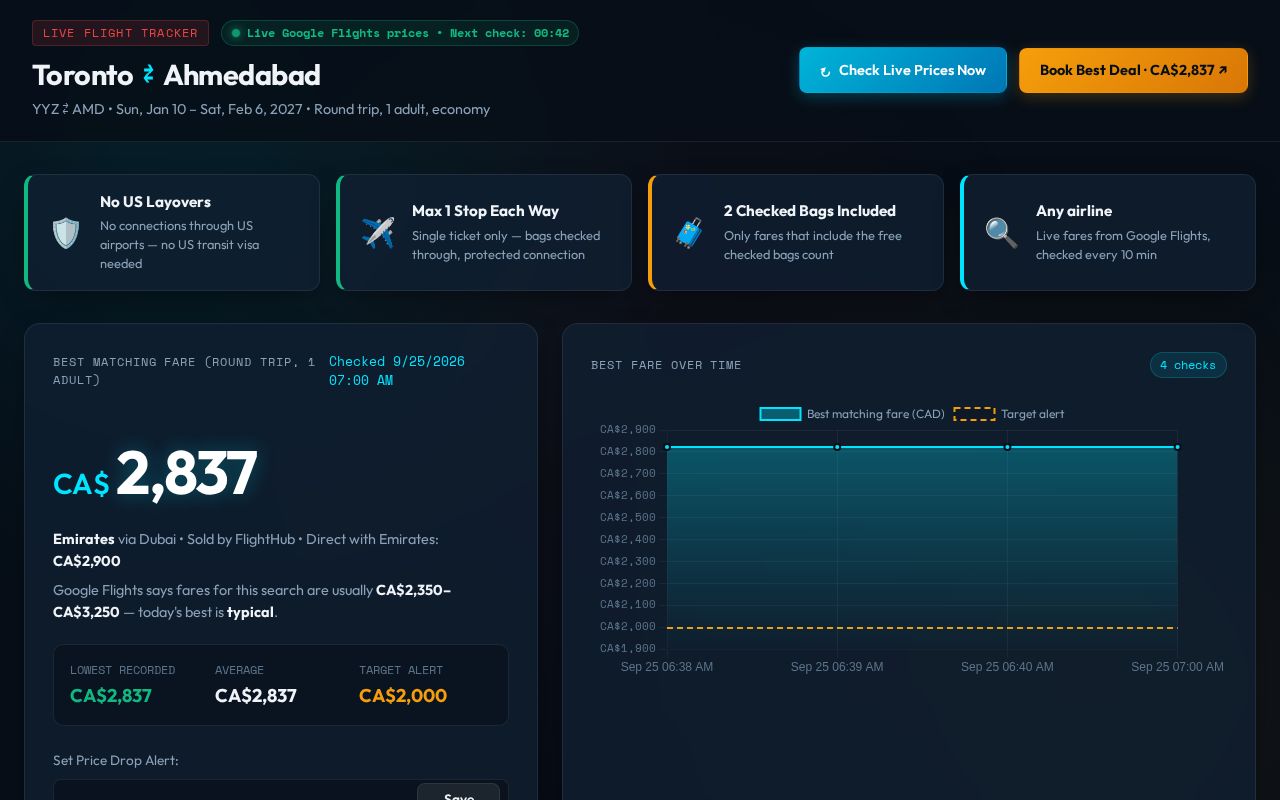This screenshot has height=800, width=1280.
Task: Click the green live status dot in the header
Action: [x=236, y=33]
